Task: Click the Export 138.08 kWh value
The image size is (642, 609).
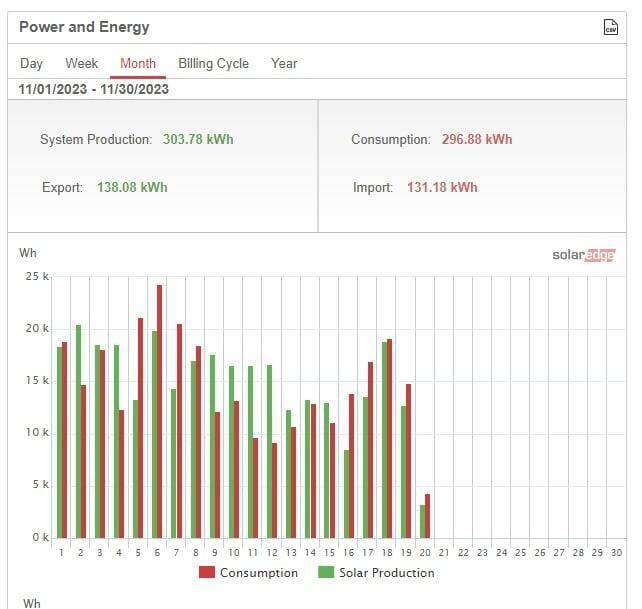Action: click(132, 187)
